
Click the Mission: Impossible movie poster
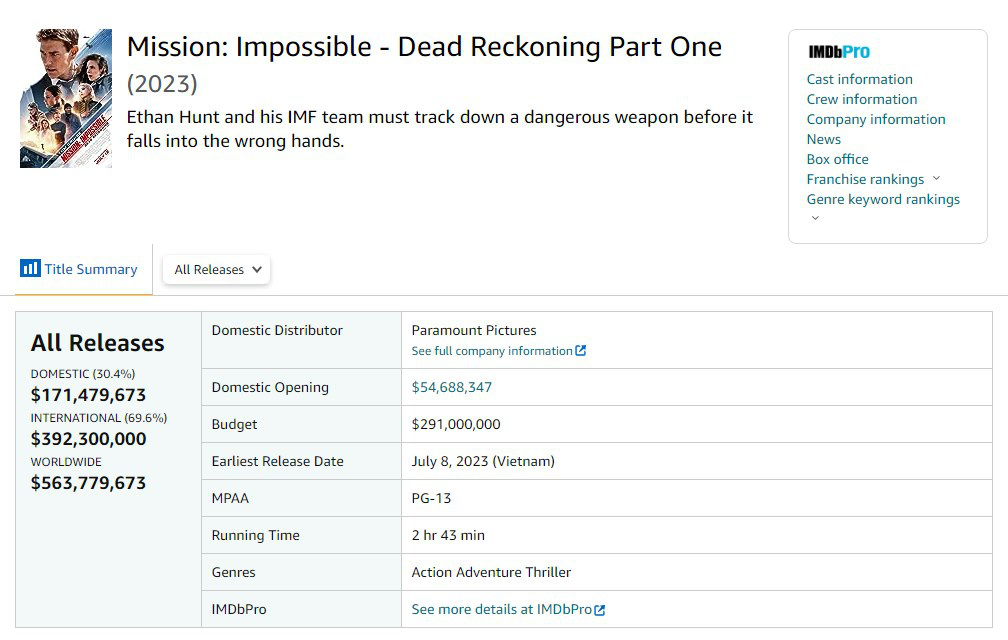[66, 98]
